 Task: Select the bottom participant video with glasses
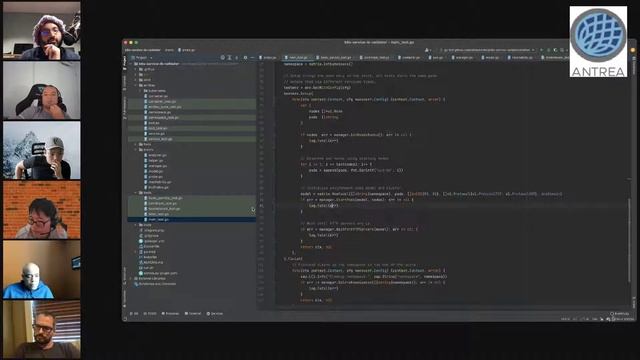(42, 329)
